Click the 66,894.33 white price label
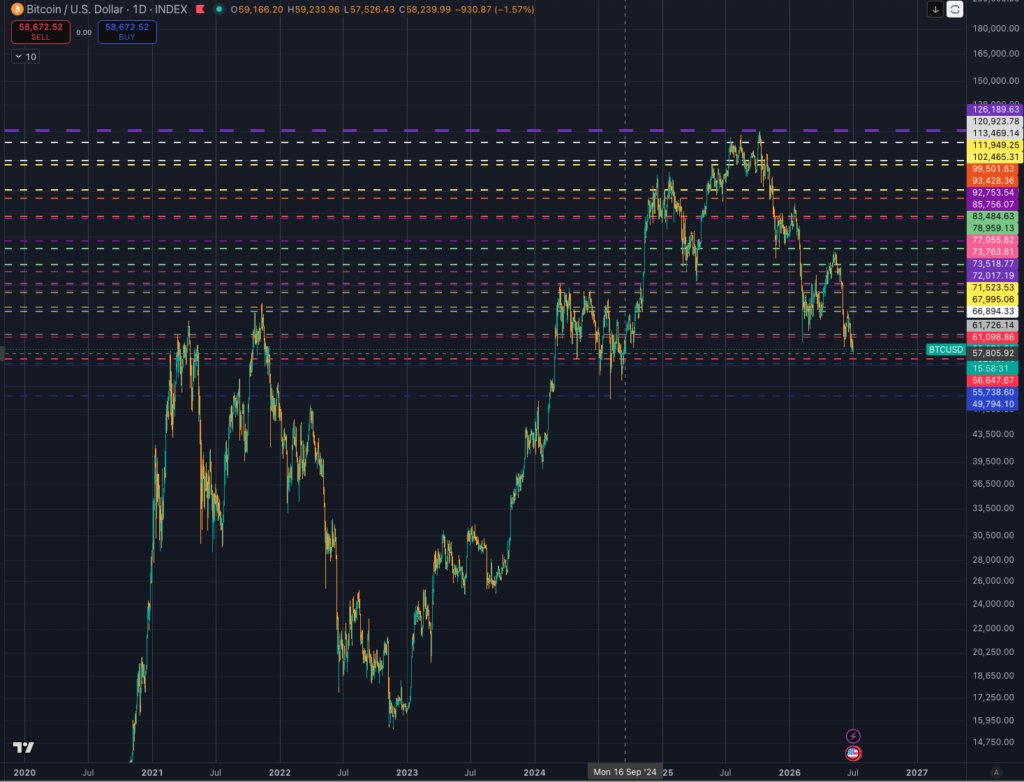The width and height of the screenshot is (1024, 782). pyautogui.click(x=995, y=312)
